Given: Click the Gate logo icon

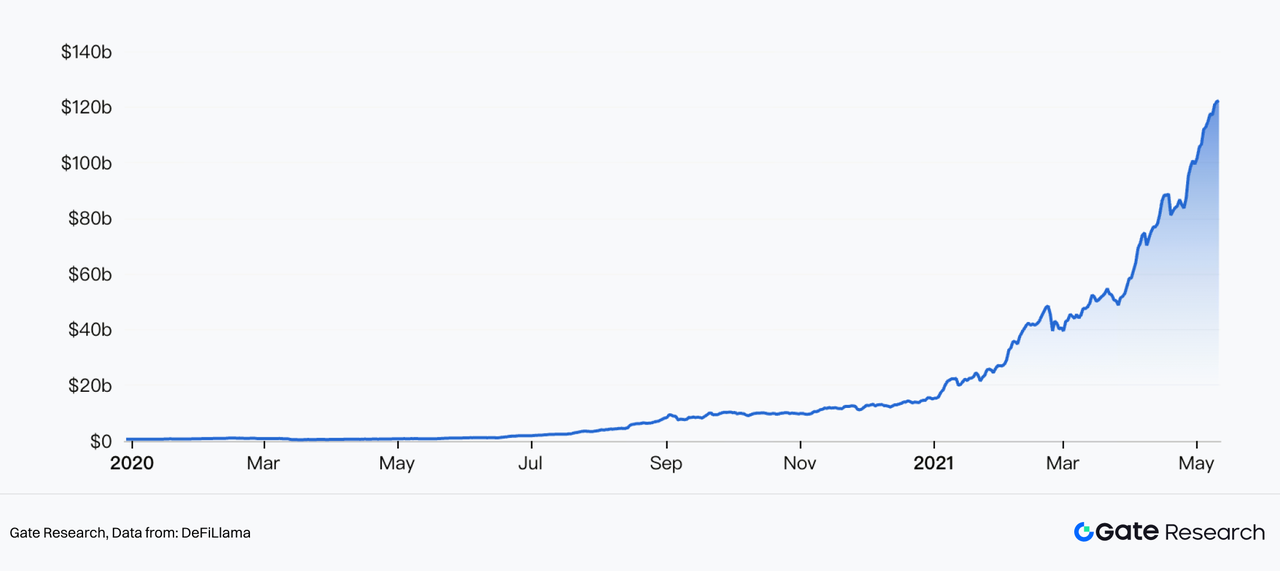Looking at the screenshot, I should (x=1084, y=532).
